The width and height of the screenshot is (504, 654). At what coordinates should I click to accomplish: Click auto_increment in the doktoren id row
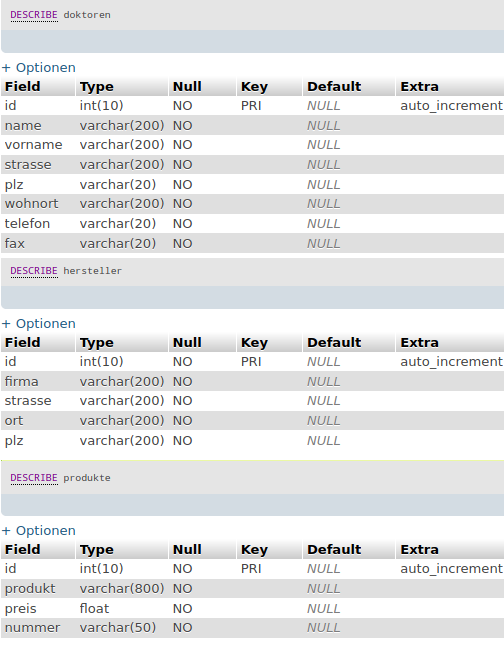451,106
